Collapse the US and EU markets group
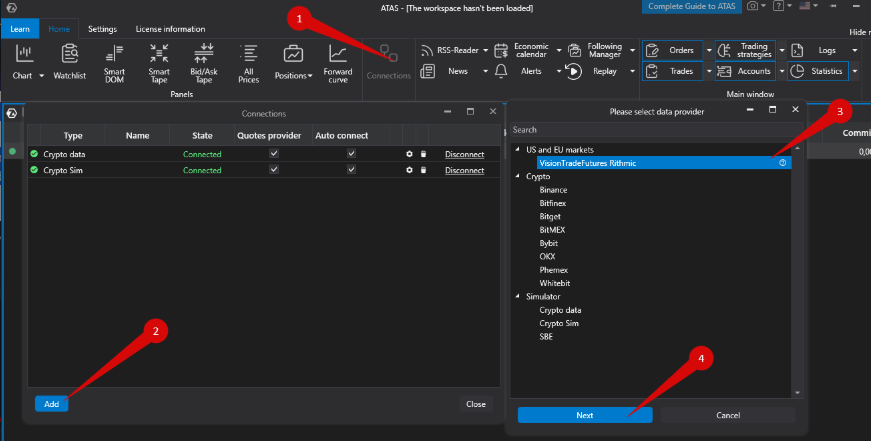The image size is (871, 441). click(x=518, y=150)
